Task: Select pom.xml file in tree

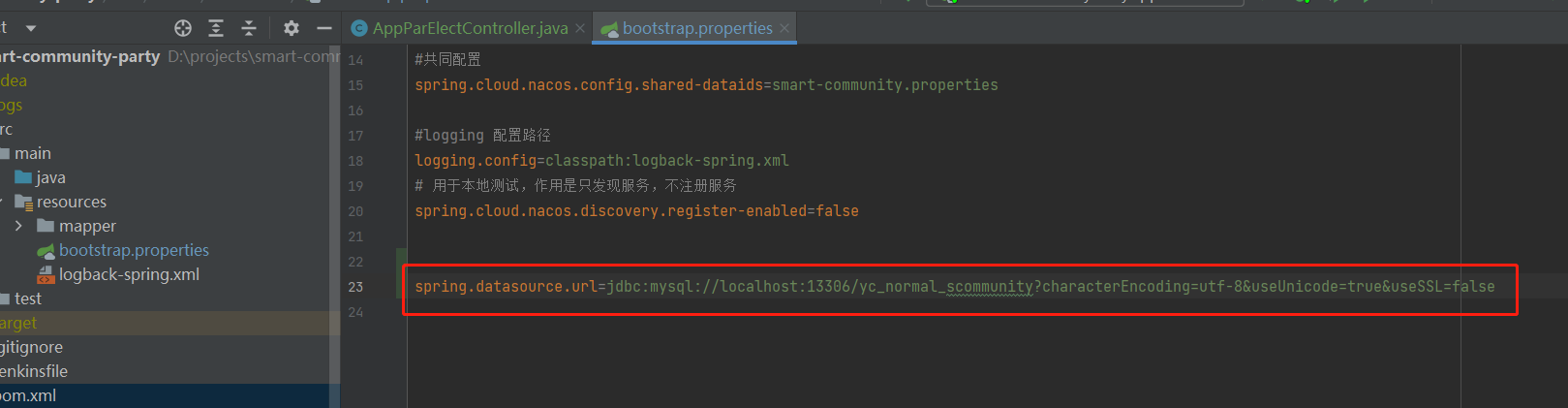Action: point(29,395)
